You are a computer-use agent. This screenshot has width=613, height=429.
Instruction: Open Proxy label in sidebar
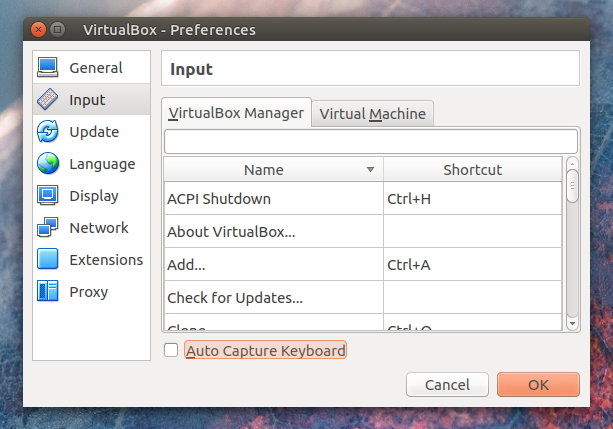tap(89, 292)
